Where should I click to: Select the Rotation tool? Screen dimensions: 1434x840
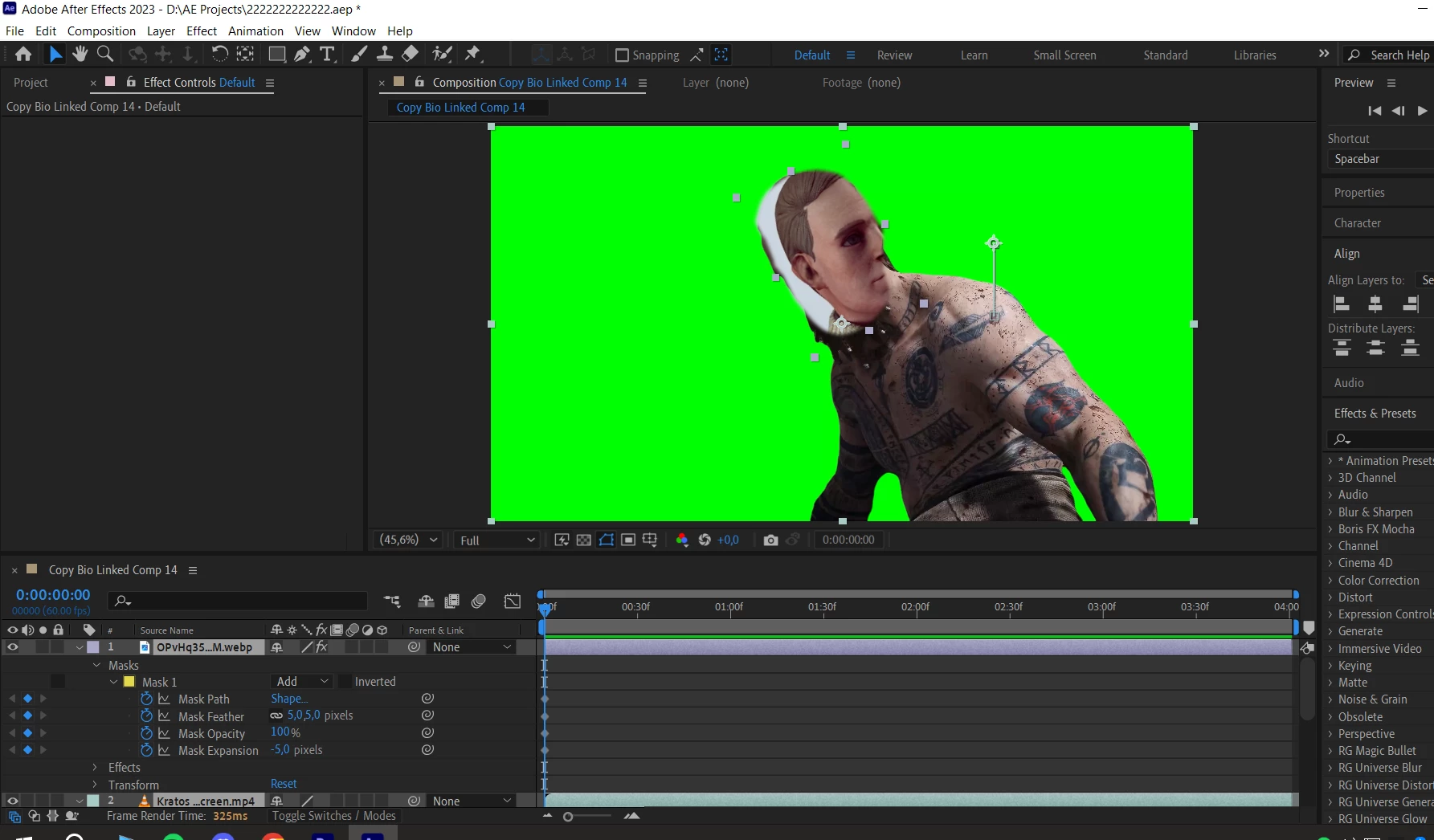[x=219, y=54]
